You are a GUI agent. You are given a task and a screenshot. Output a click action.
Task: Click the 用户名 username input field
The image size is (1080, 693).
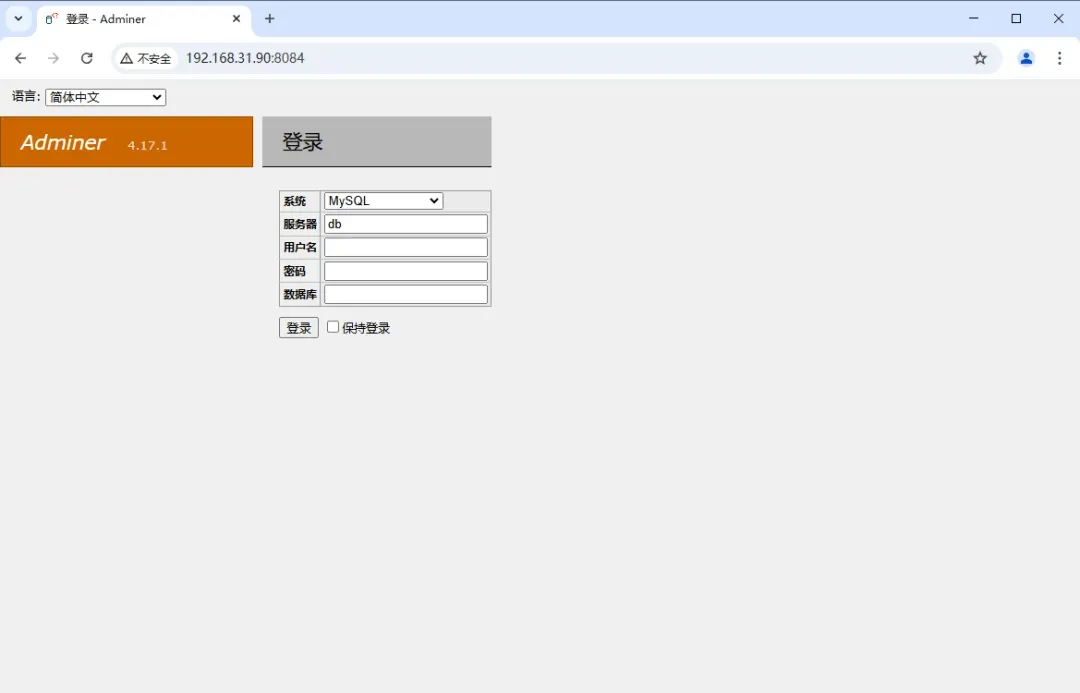pyautogui.click(x=405, y=246)
